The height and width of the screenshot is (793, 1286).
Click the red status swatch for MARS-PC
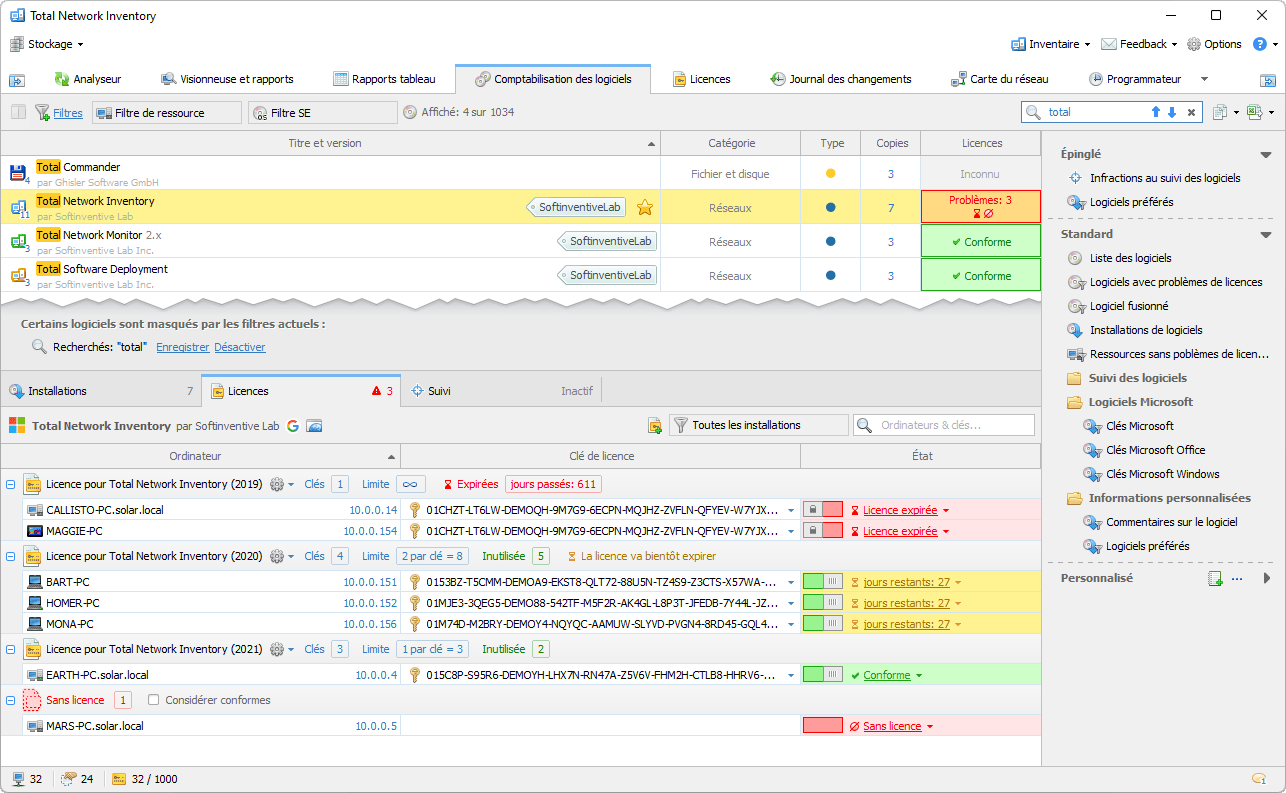tap(822, 726)
